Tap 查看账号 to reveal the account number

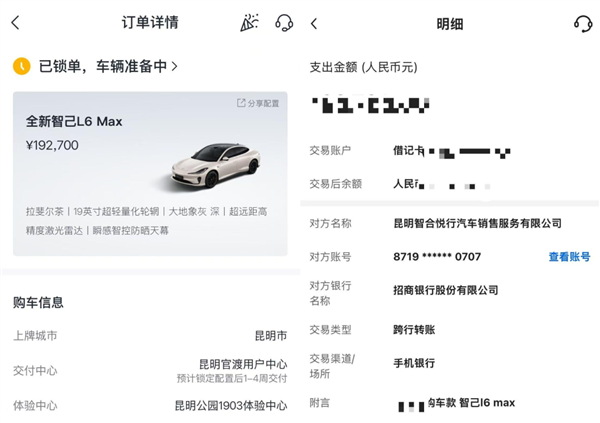(569, 256)
